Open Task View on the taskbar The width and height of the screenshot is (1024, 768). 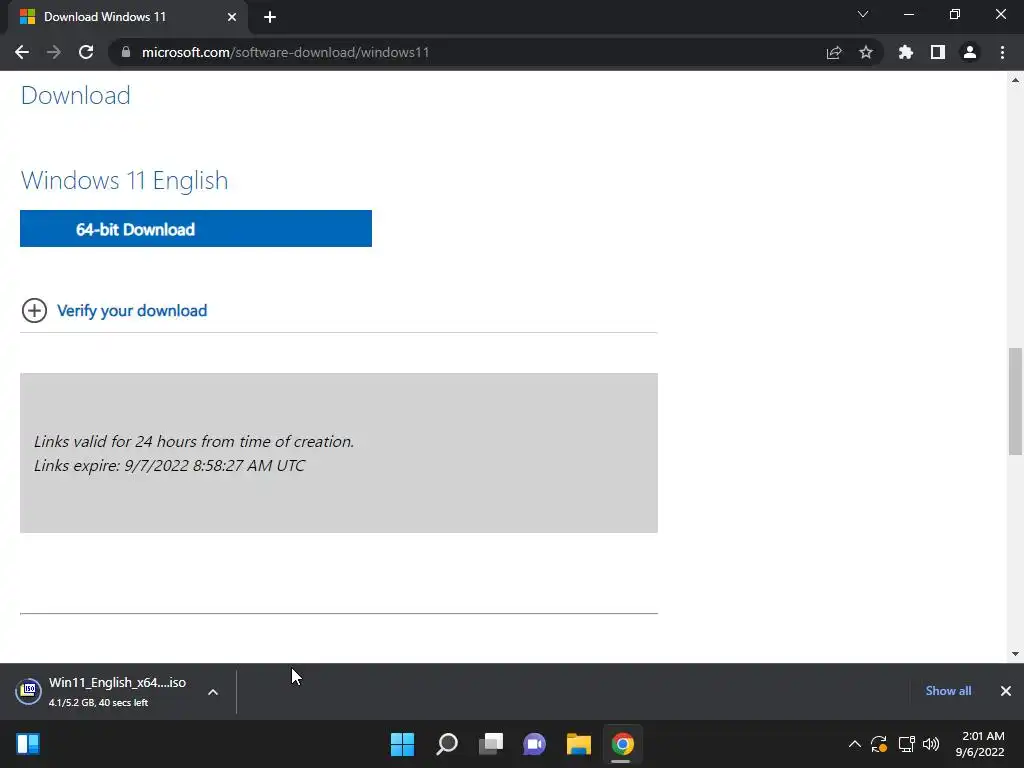click(490, 744)
